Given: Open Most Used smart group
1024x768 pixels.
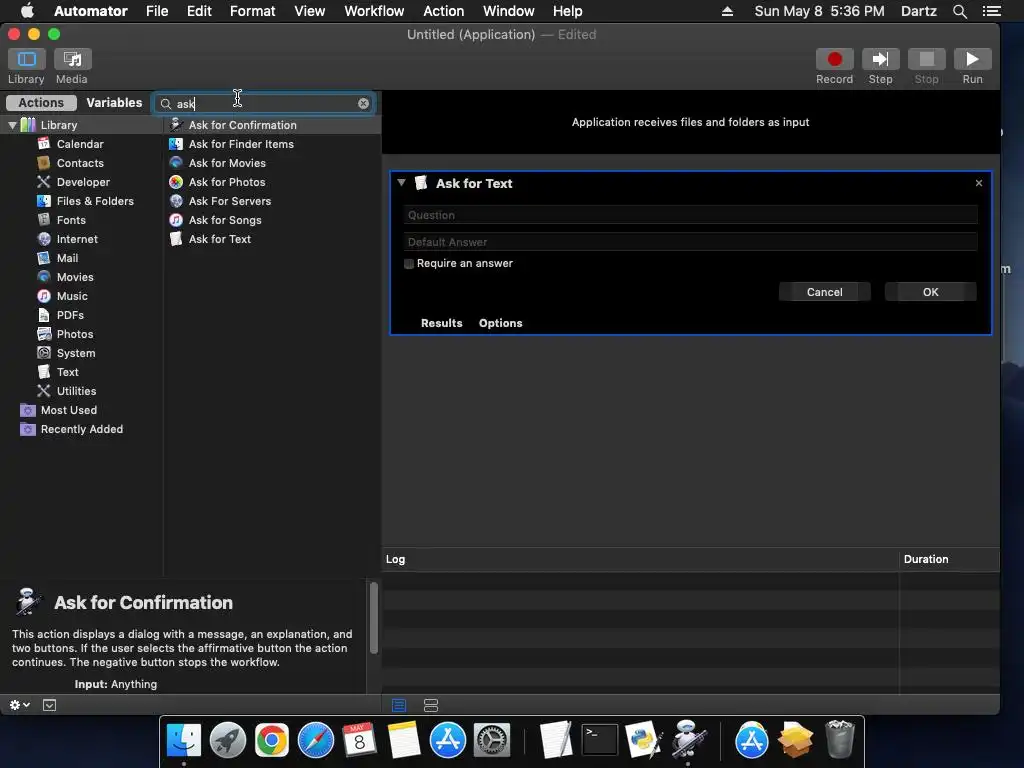Looking at the screenshot, I should click(68, 409).
